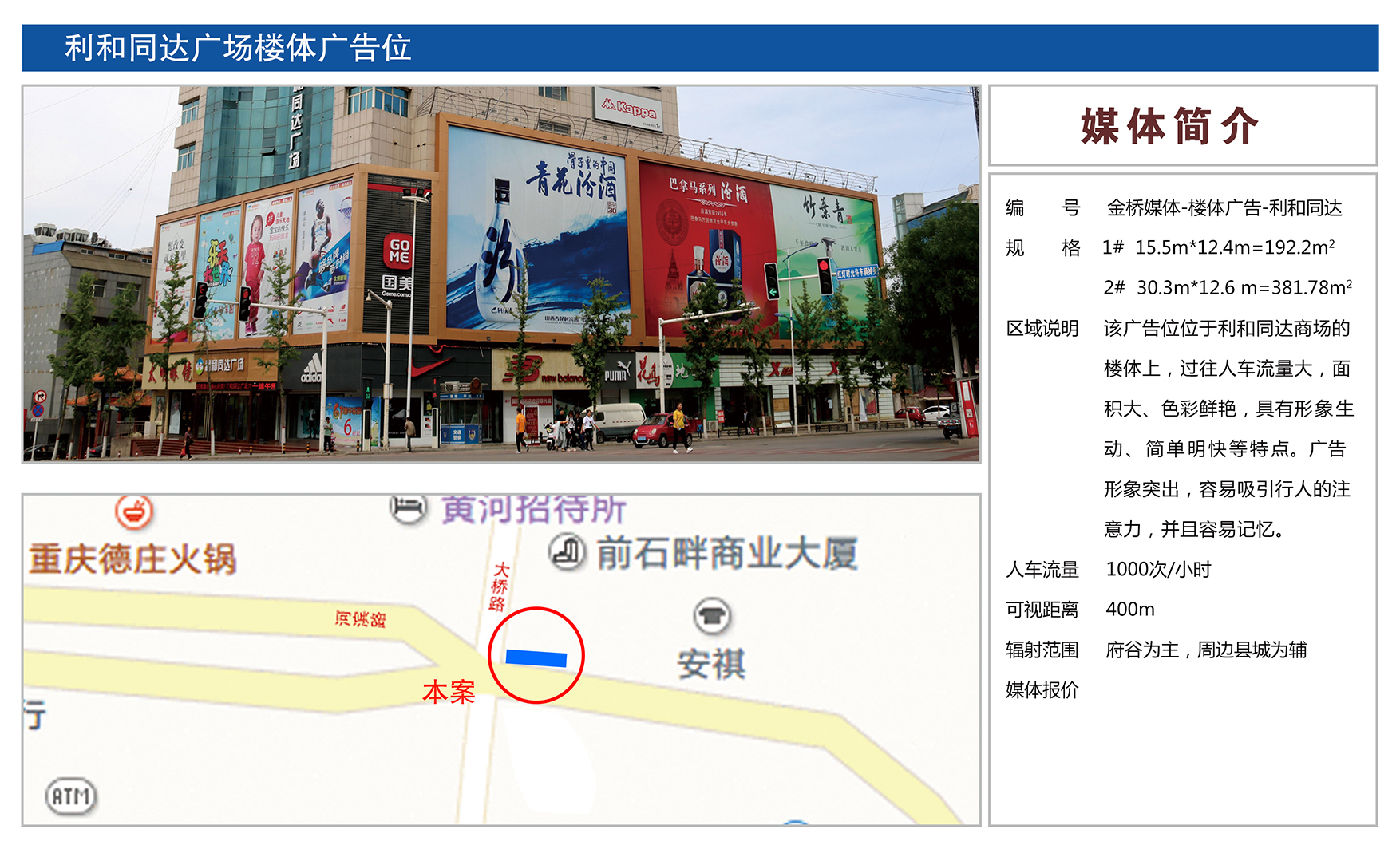Click the 可视距离 label

[1042, 610]
